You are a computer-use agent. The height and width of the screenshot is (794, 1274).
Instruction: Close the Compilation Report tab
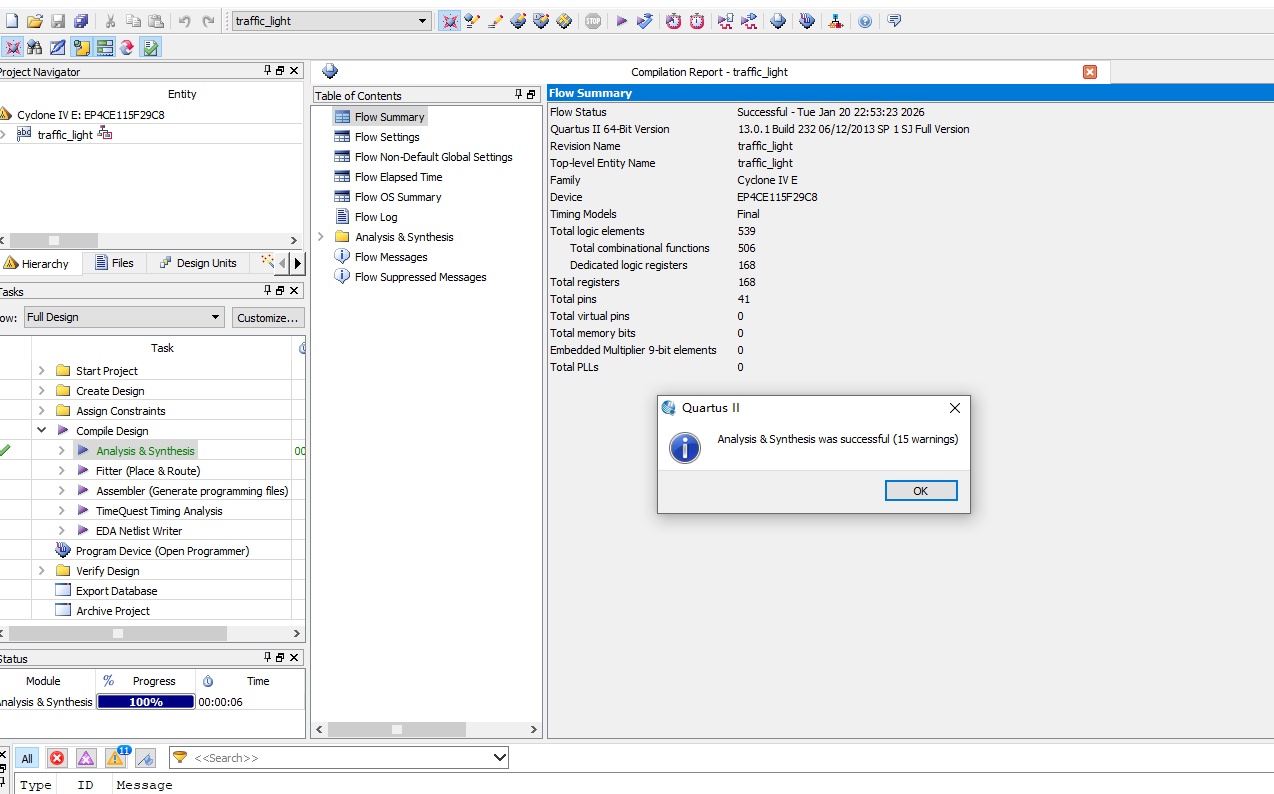[1090, 72]
